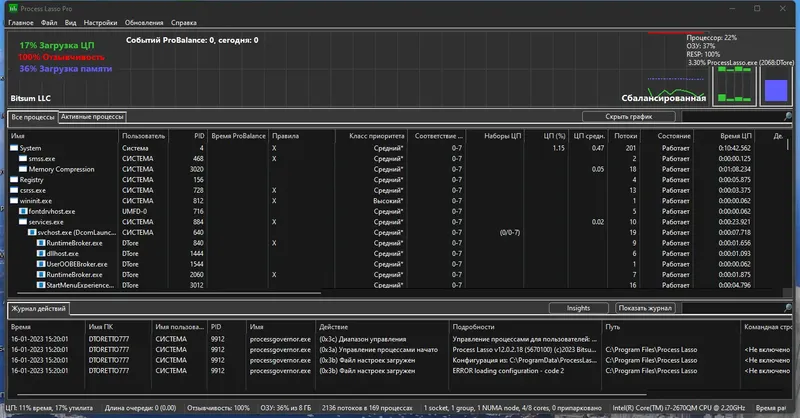
Task: Click the Скрыть график button
Action: click(629, 117)
